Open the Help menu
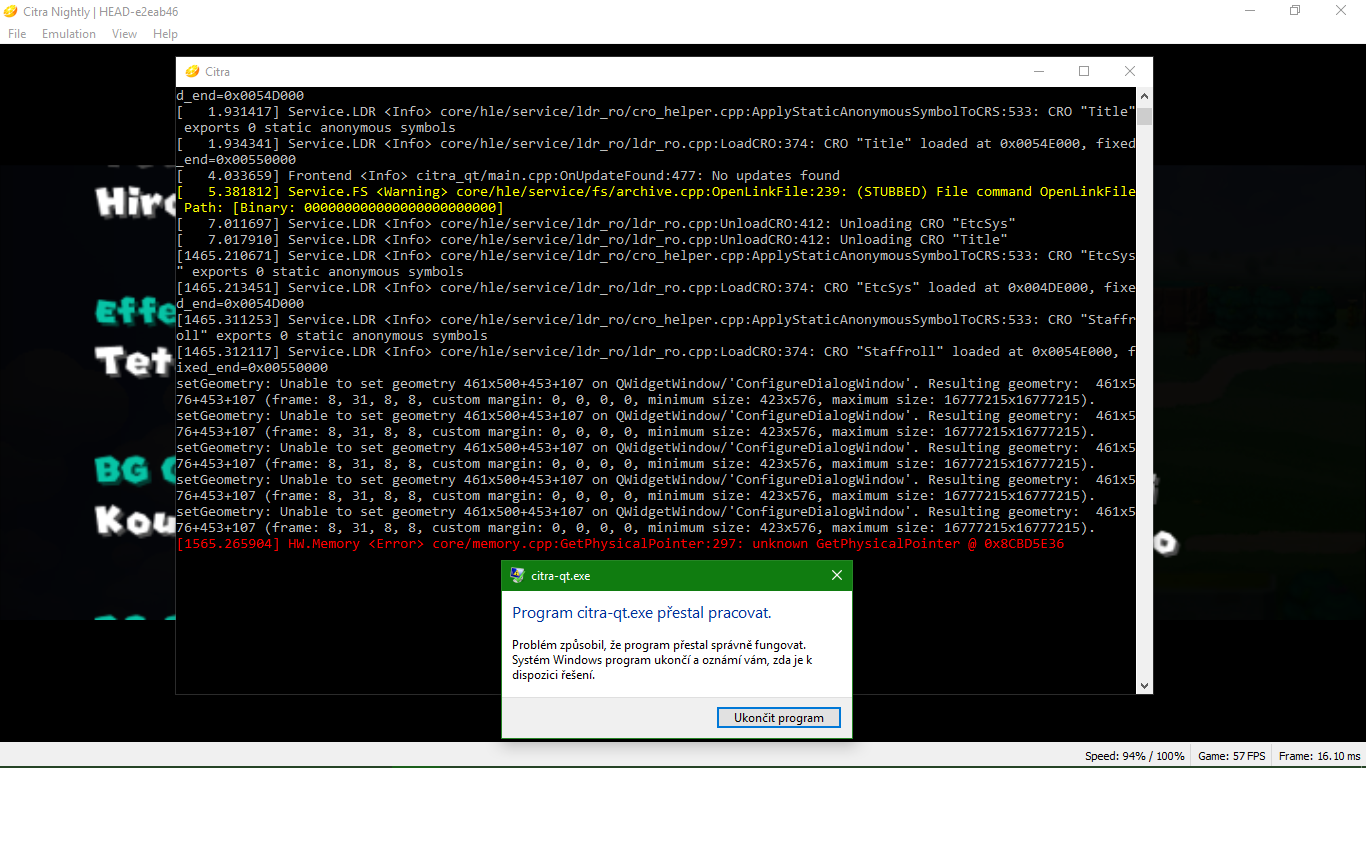 (165, 34)
